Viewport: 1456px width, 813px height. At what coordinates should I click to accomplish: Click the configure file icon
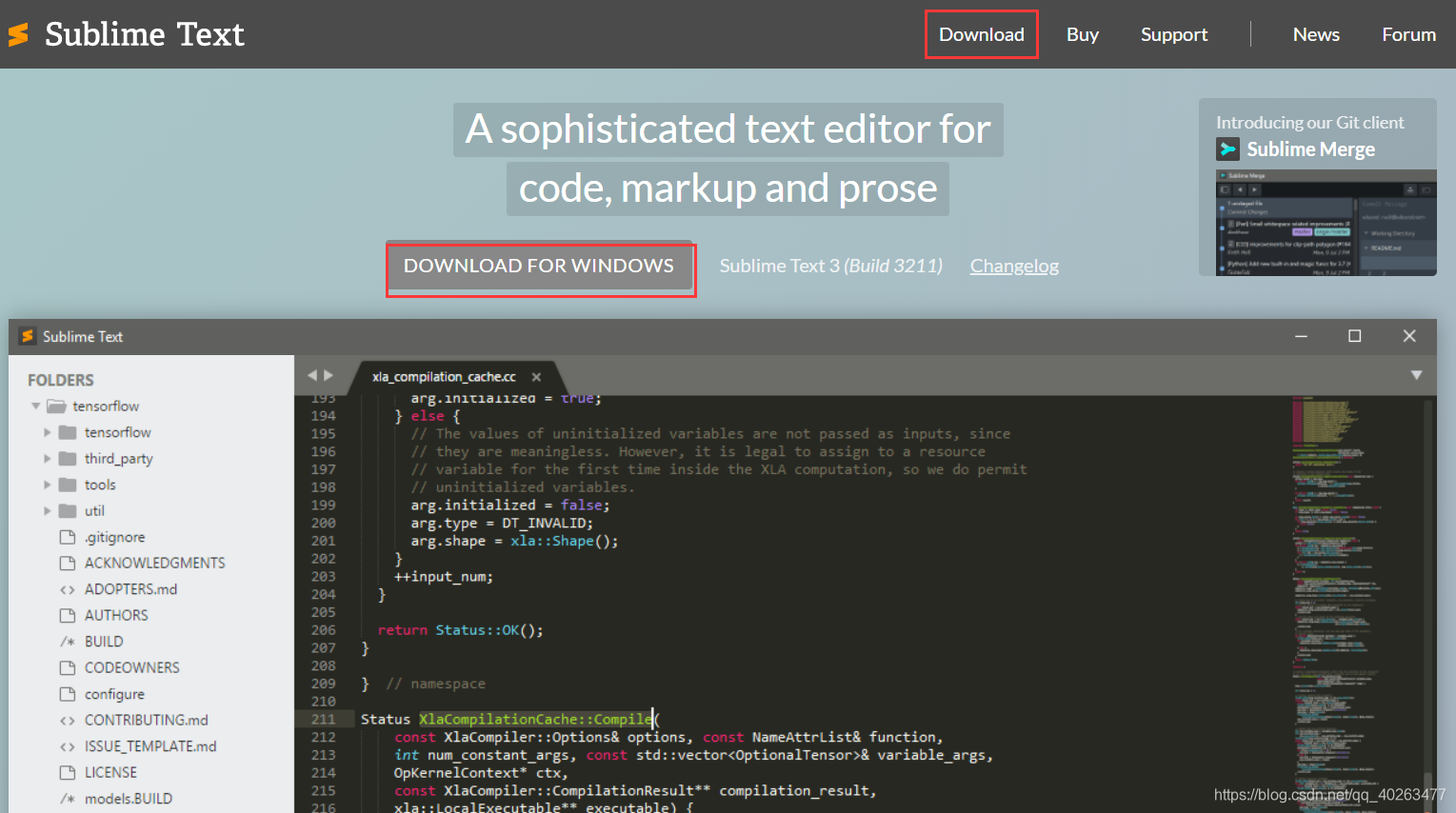tap(68, 694)
